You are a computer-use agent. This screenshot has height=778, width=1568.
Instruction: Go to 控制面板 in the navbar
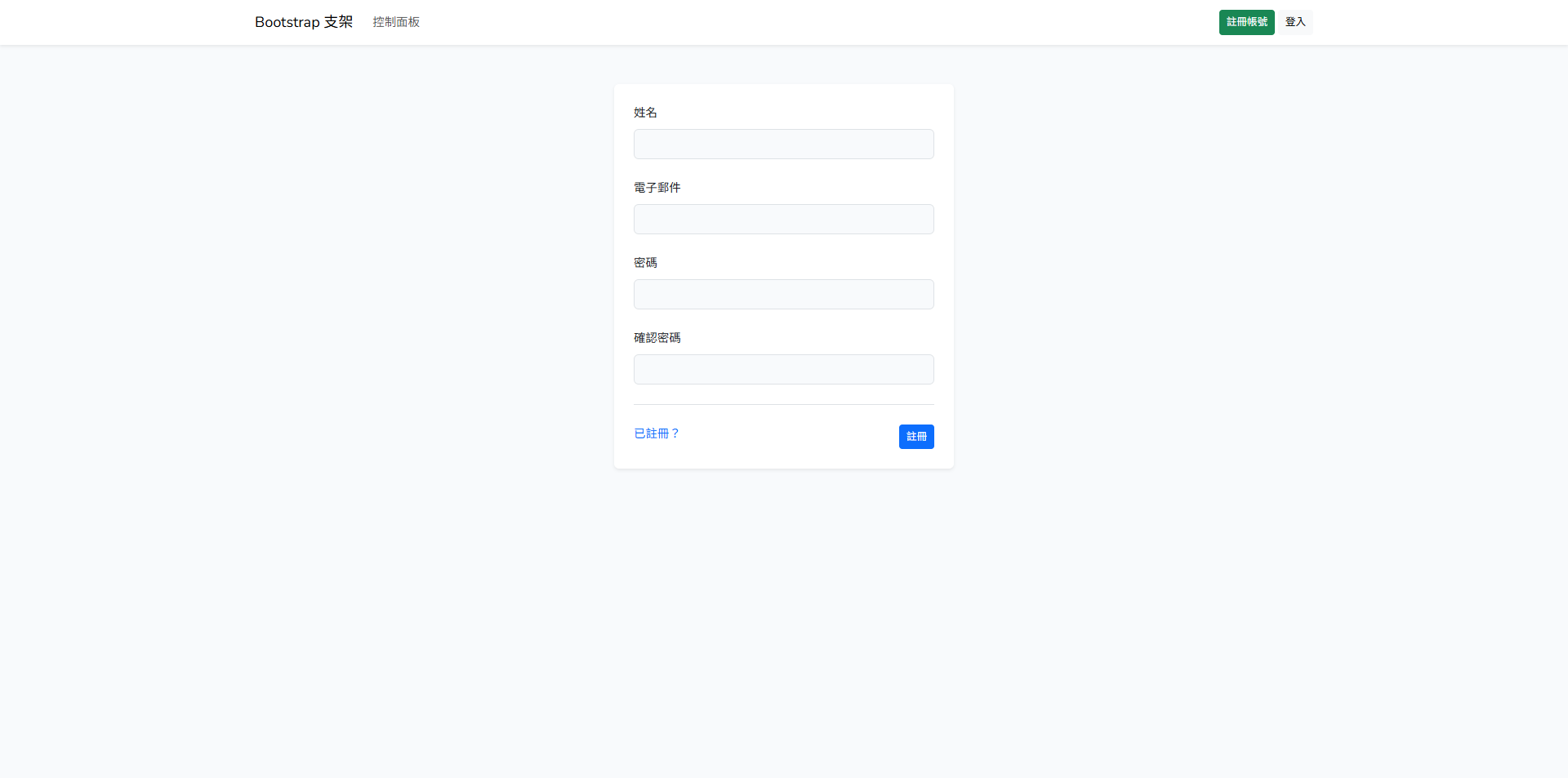[x=396, y=22]
